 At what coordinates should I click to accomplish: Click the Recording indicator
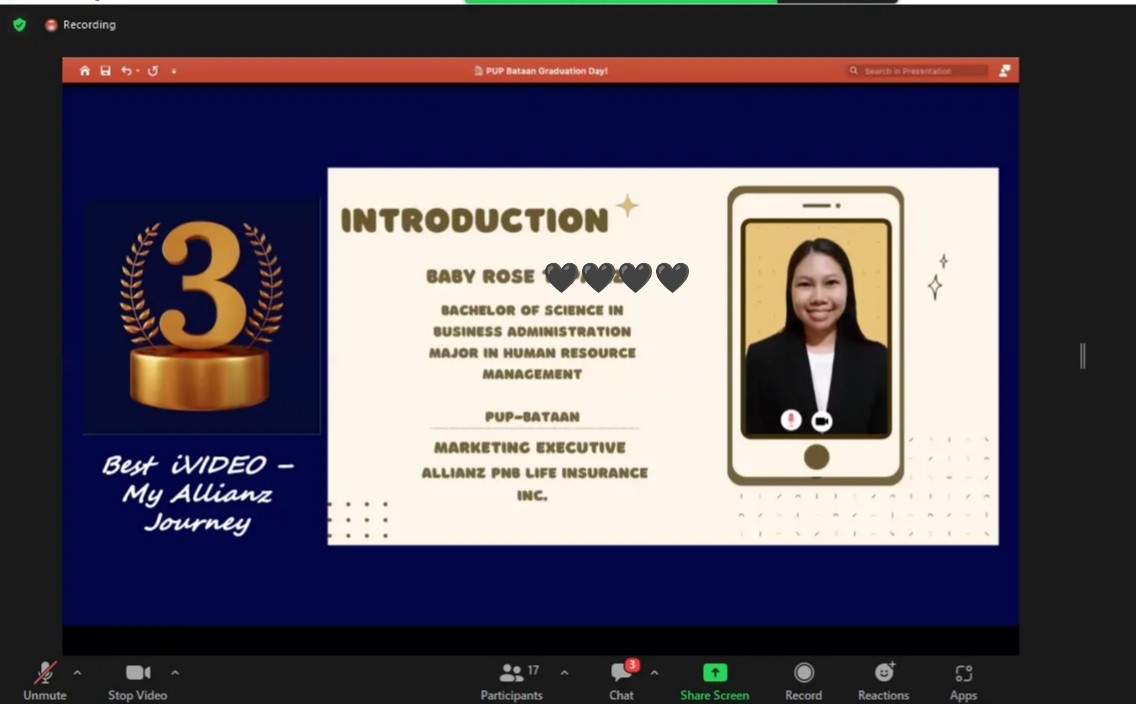coord(80,25)
